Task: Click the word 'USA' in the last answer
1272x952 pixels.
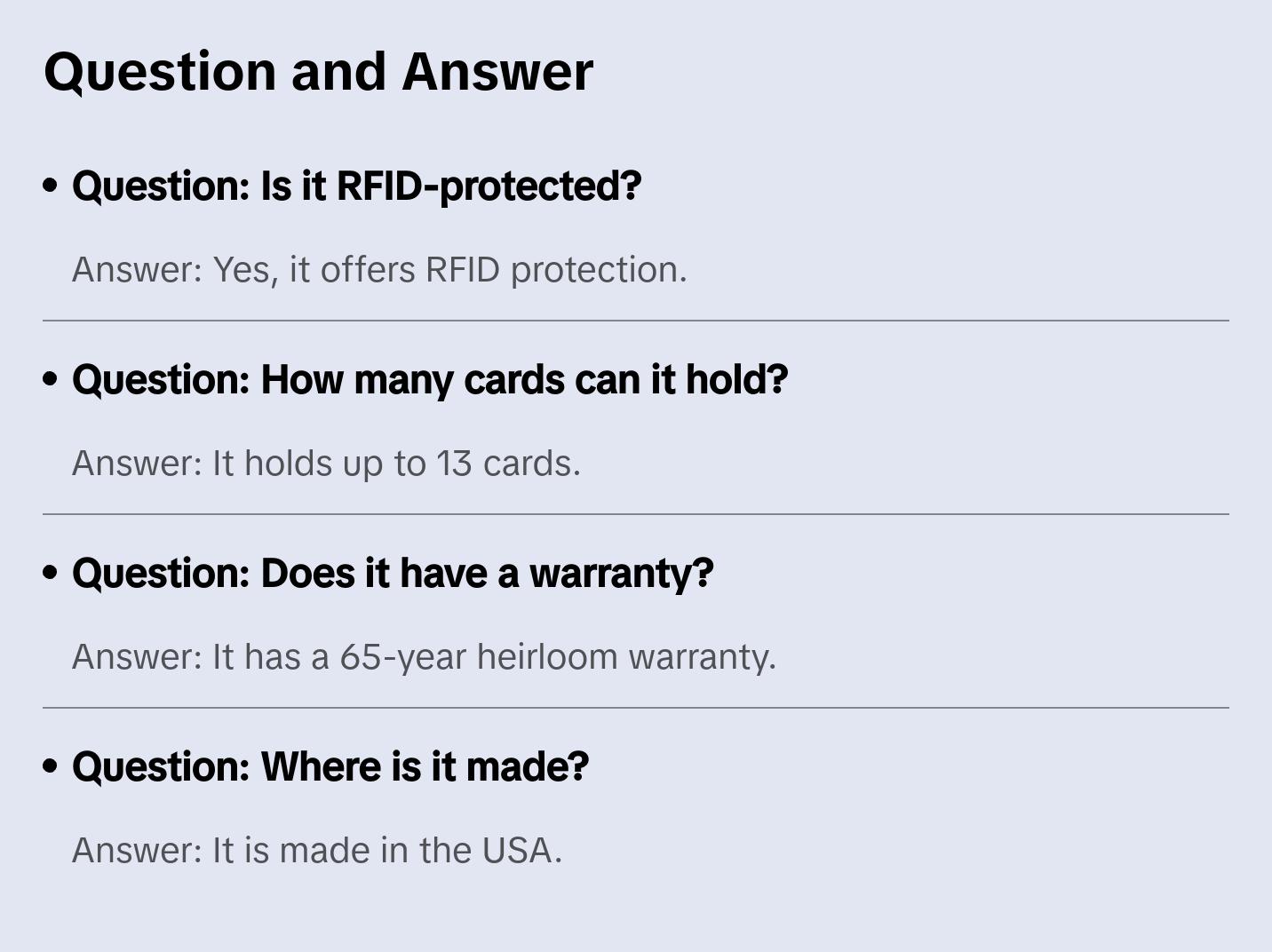Action: click(x=517, y=851)
